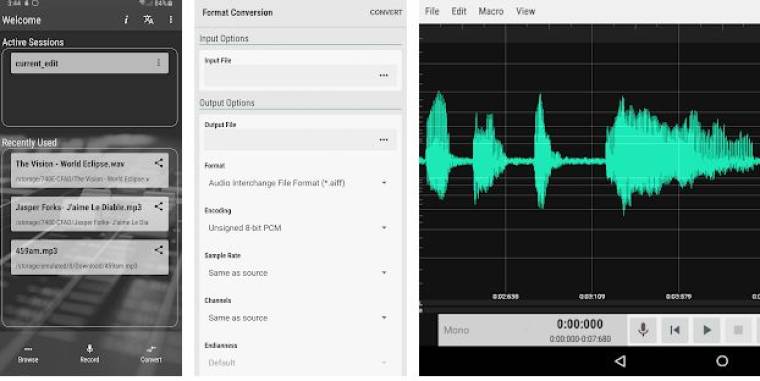The height and width of the screenshot is (381, 760).
Task: Skip to start of audio track
Action: click(x=675, y=330)
